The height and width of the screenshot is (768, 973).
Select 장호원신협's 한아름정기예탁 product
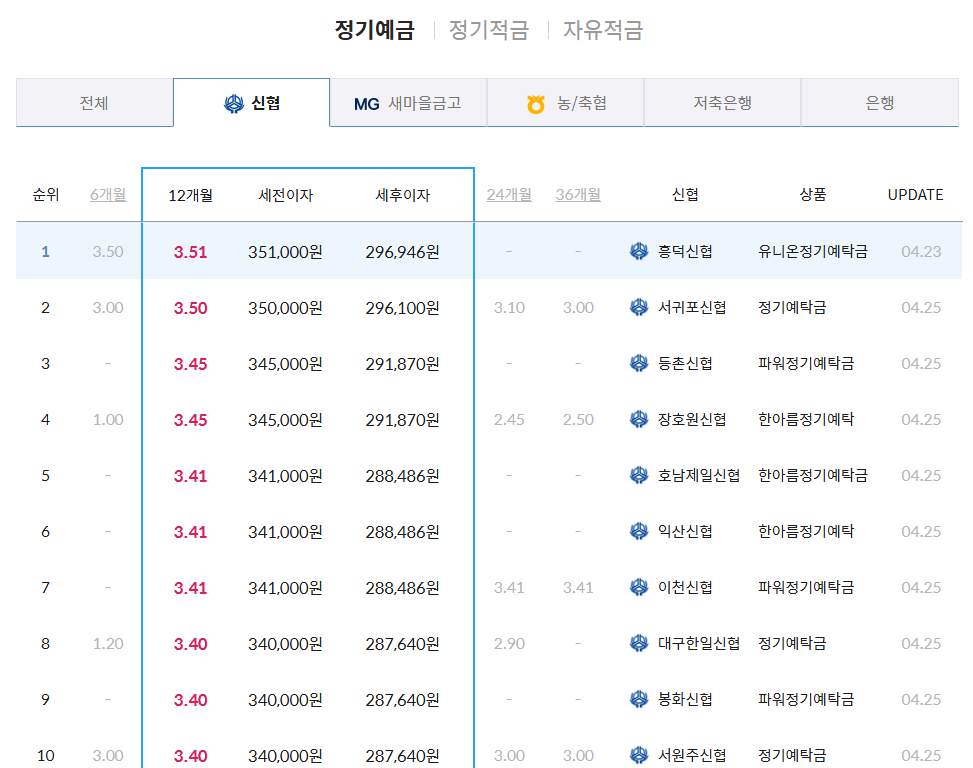click(x=805, y=419)
